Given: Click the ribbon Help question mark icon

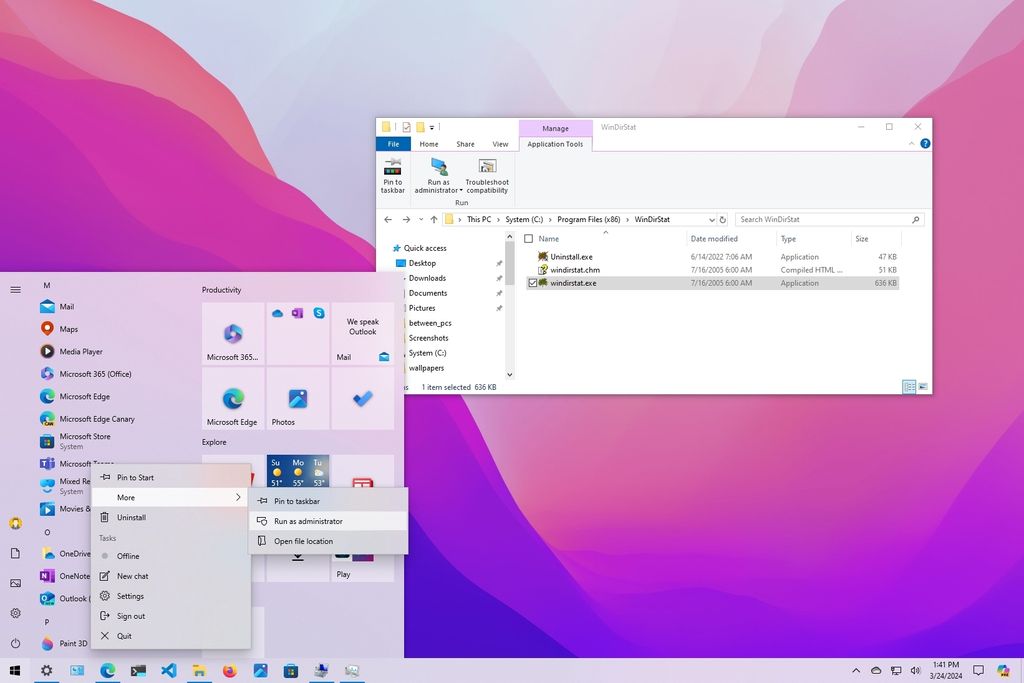Looking at the screenshot, I should pyautogui.click(x=925, y=143).
